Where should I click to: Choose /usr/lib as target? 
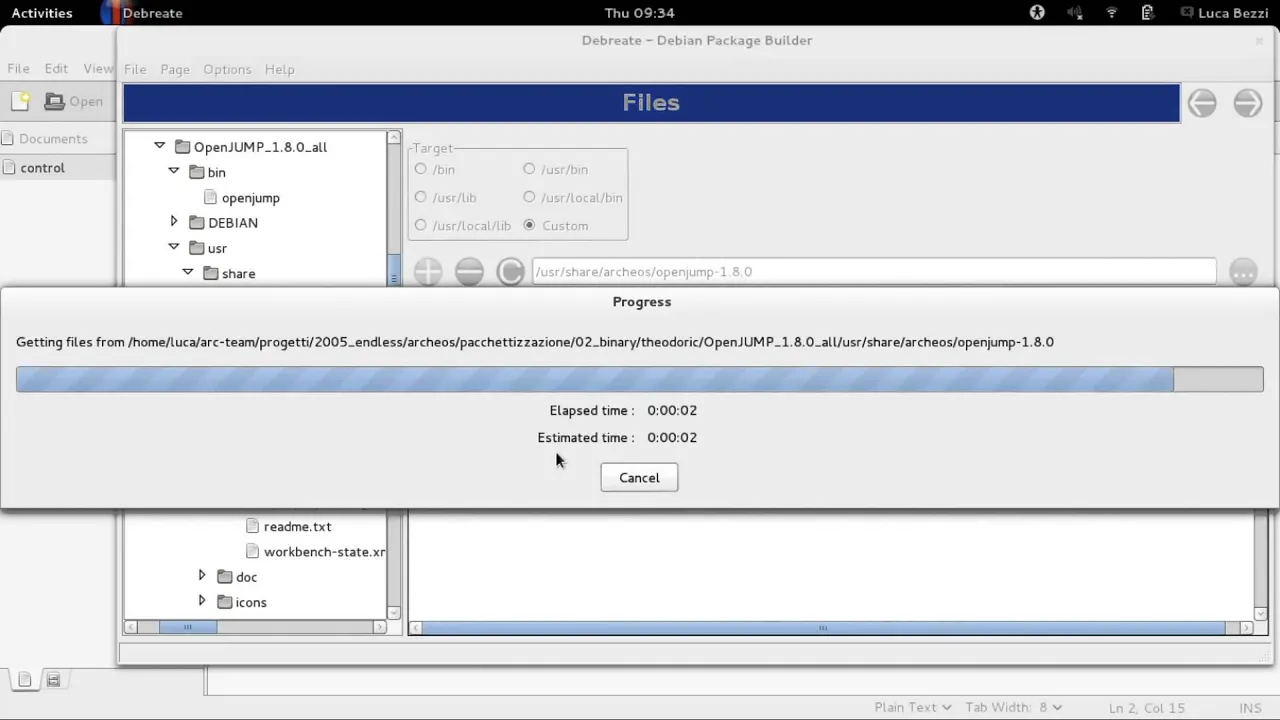click(421, 197)
